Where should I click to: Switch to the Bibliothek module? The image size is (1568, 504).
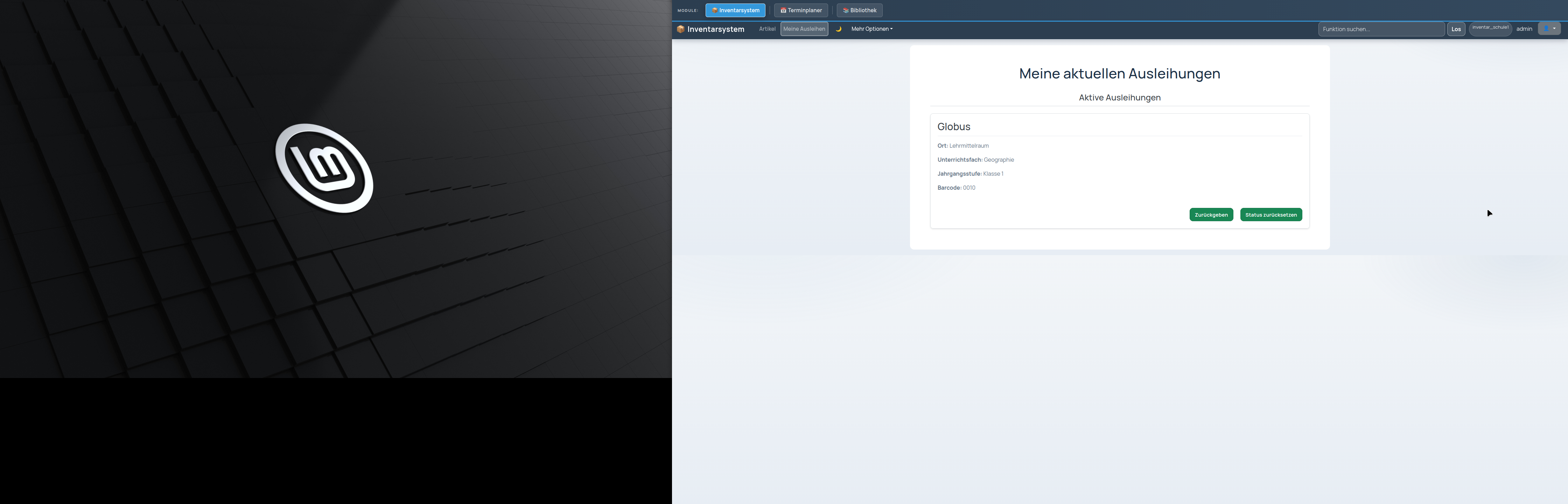860,10
